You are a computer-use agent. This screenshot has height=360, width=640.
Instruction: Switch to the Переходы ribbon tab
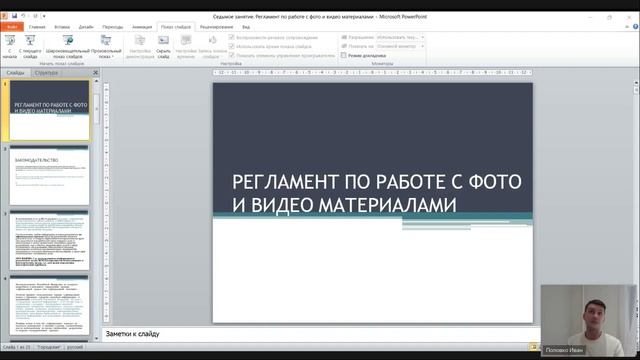point(113,27)
